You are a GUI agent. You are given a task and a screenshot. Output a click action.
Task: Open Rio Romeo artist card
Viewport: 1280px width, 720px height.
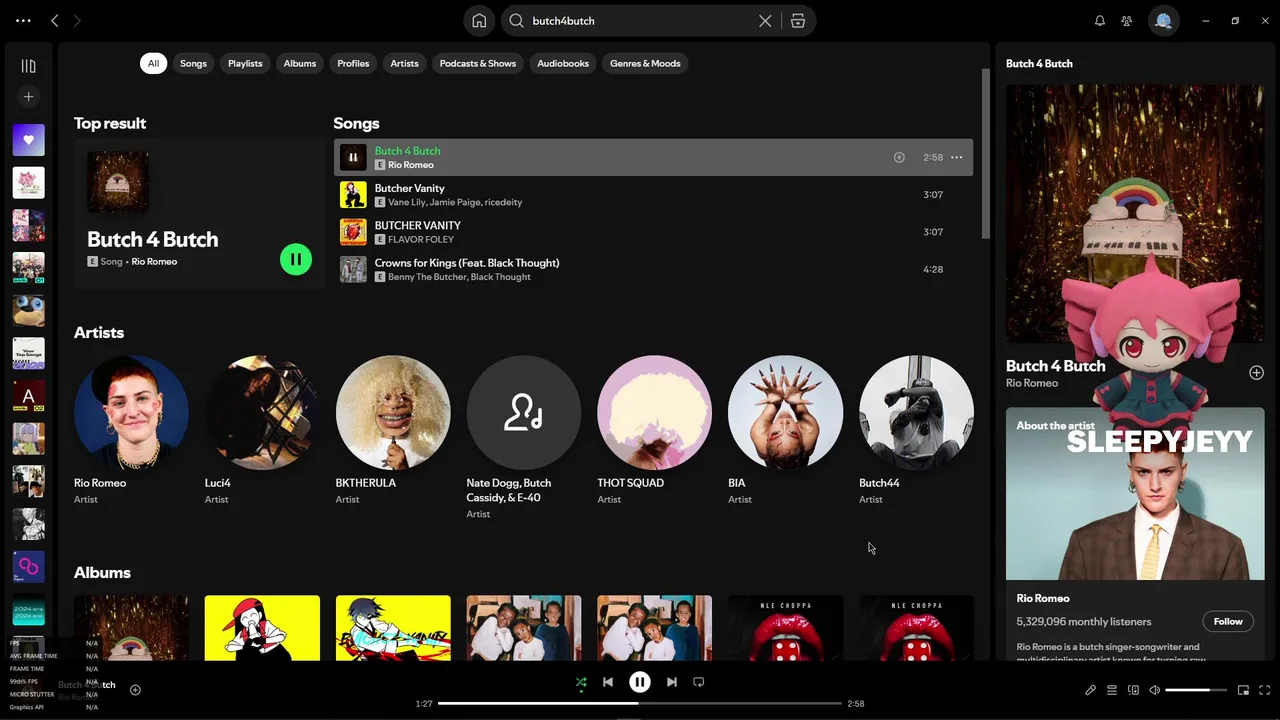(131, 432)
